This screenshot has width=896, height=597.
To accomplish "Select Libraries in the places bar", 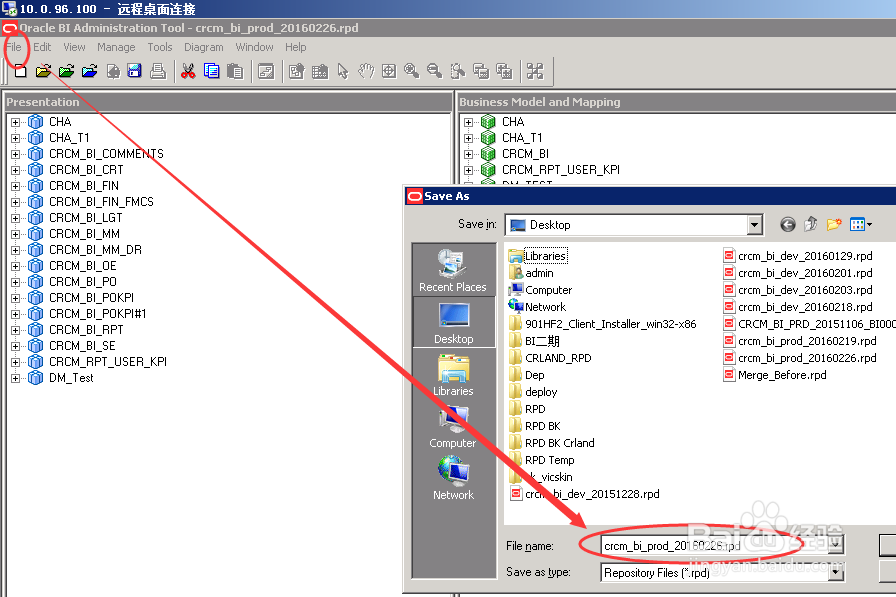I will [453, 375].
